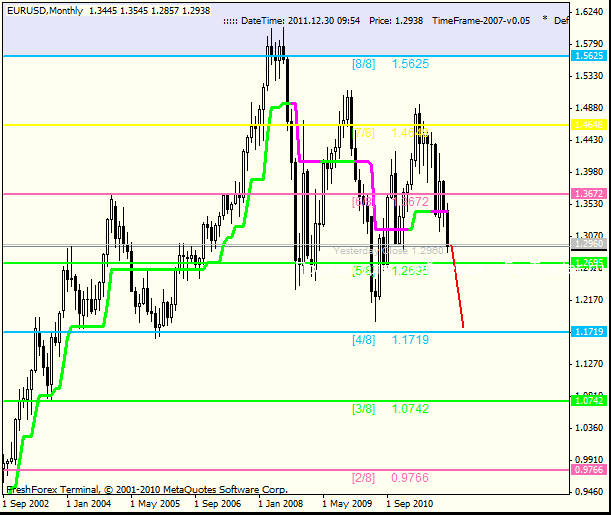Click the EURUSD,Monthly chart title
The width and height of the screenshot is (611, 515).
coord(43,9)
